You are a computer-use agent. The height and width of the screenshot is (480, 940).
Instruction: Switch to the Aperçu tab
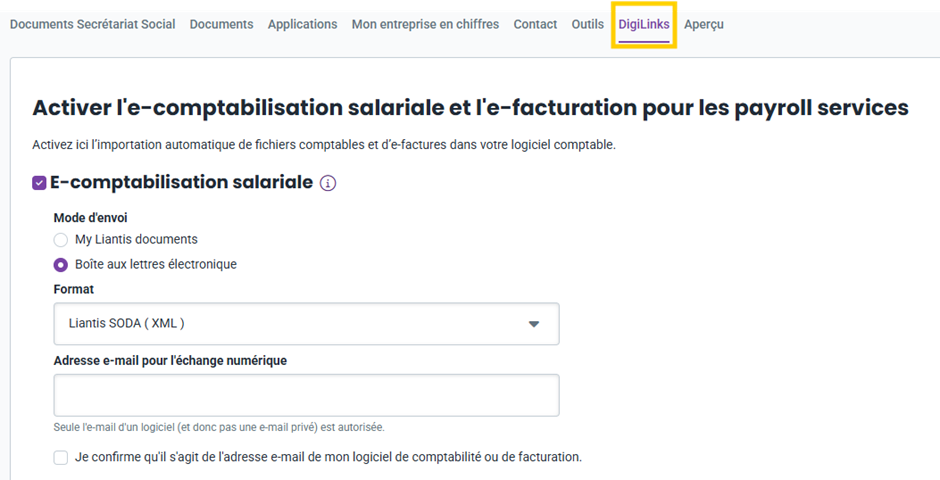[x=704, y=25]
